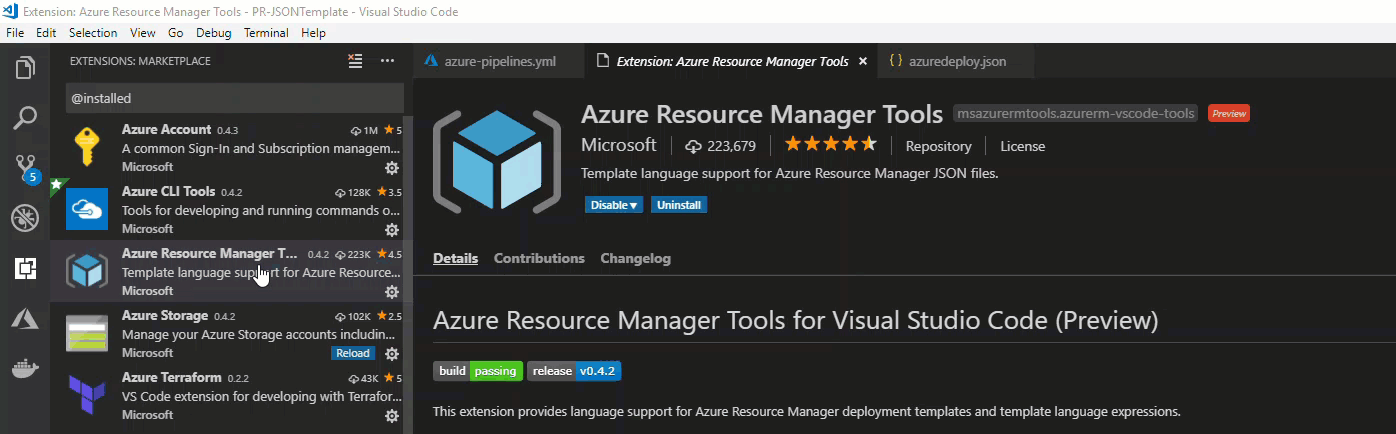The image size is (1396, 434).
Task: Open the Explorer view in activity bar
Action: click(x=25, y=68)
